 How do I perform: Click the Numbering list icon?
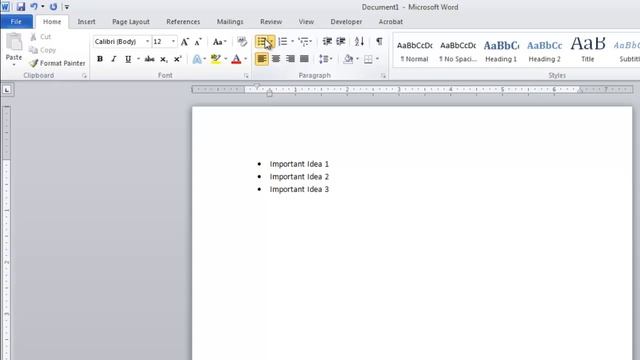pos(283,42)
